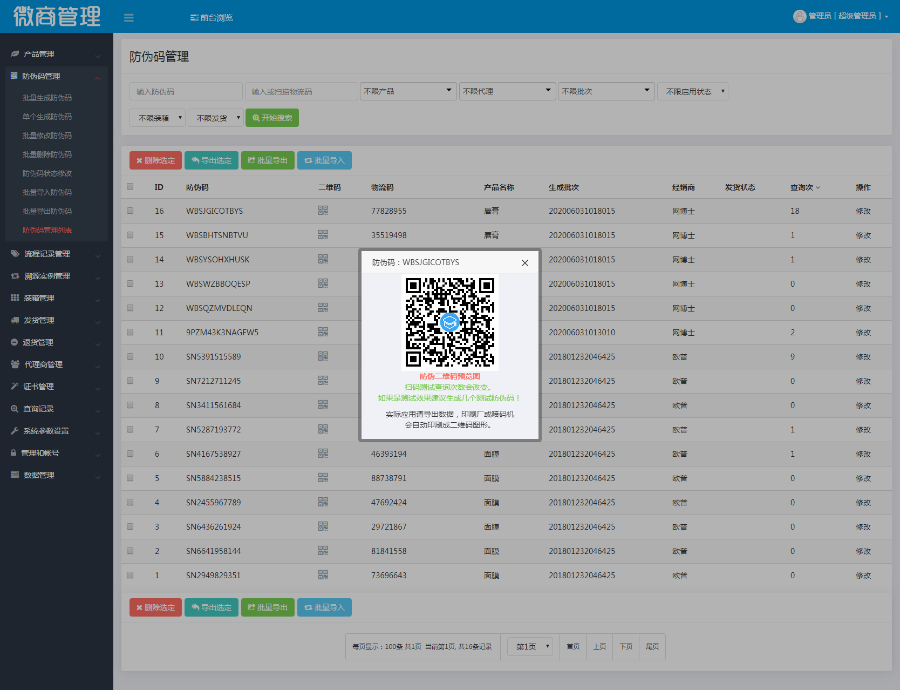
Task: Open the 不限启用状态 status dropdown
Action: (693, 91)
